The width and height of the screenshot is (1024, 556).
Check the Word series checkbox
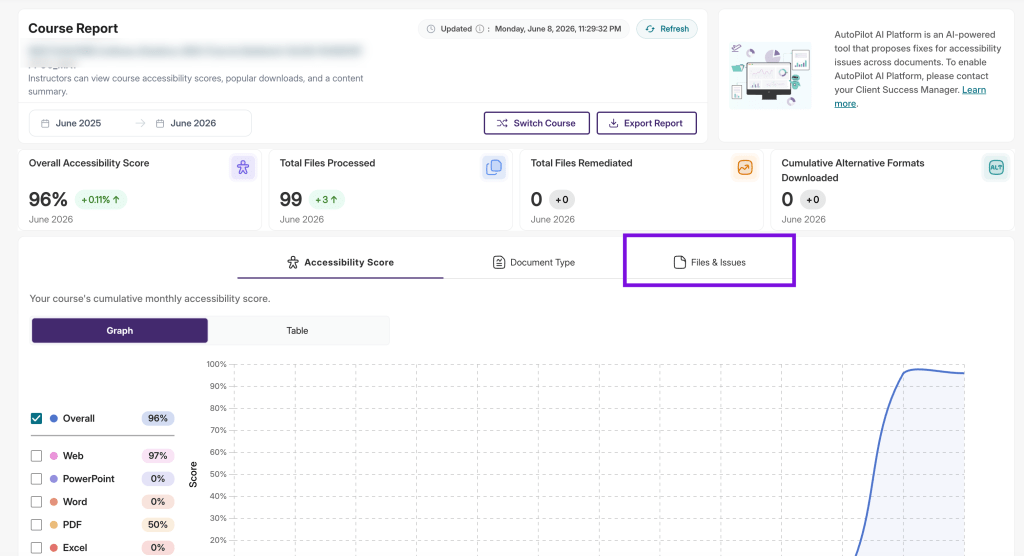37,502
